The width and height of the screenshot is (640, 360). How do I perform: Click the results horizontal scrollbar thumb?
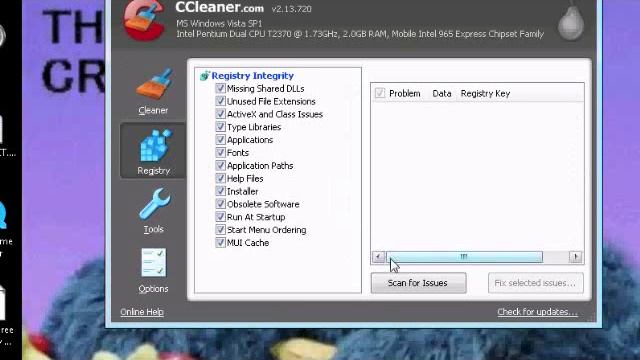click(464, 257)
